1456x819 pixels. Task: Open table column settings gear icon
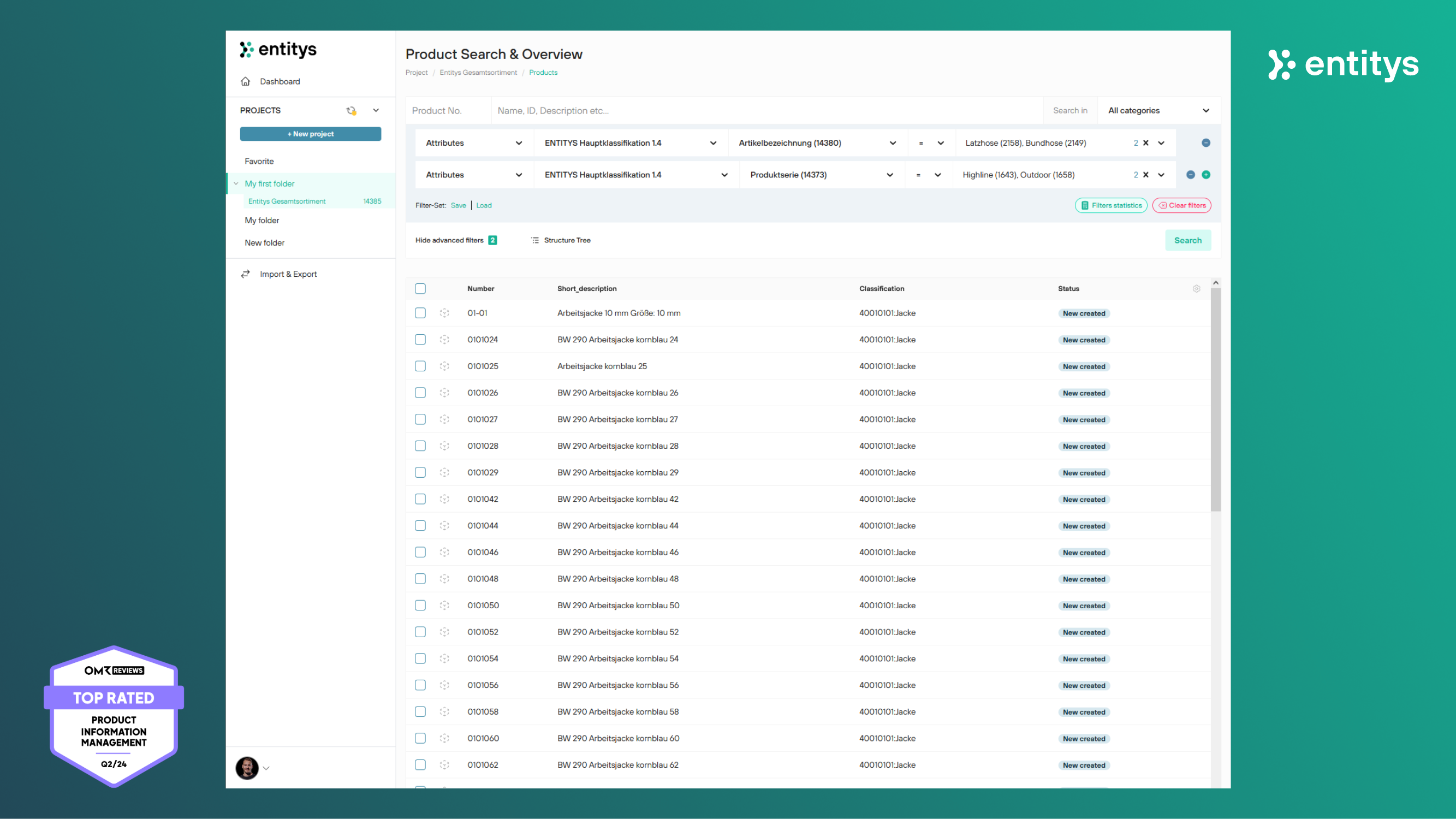click(x=1196, y=289)
